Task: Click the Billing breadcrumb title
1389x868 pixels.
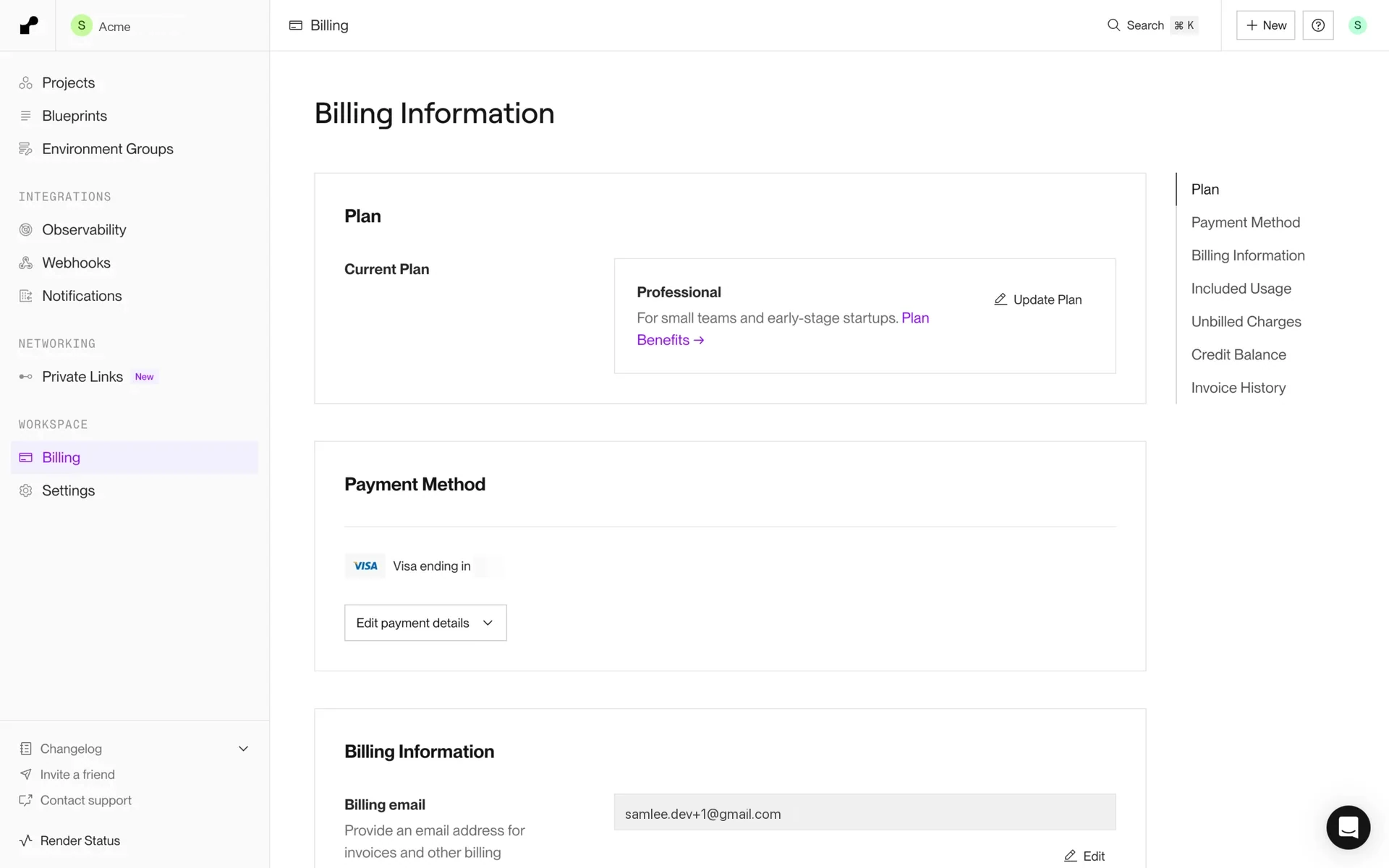Action: 329,25
